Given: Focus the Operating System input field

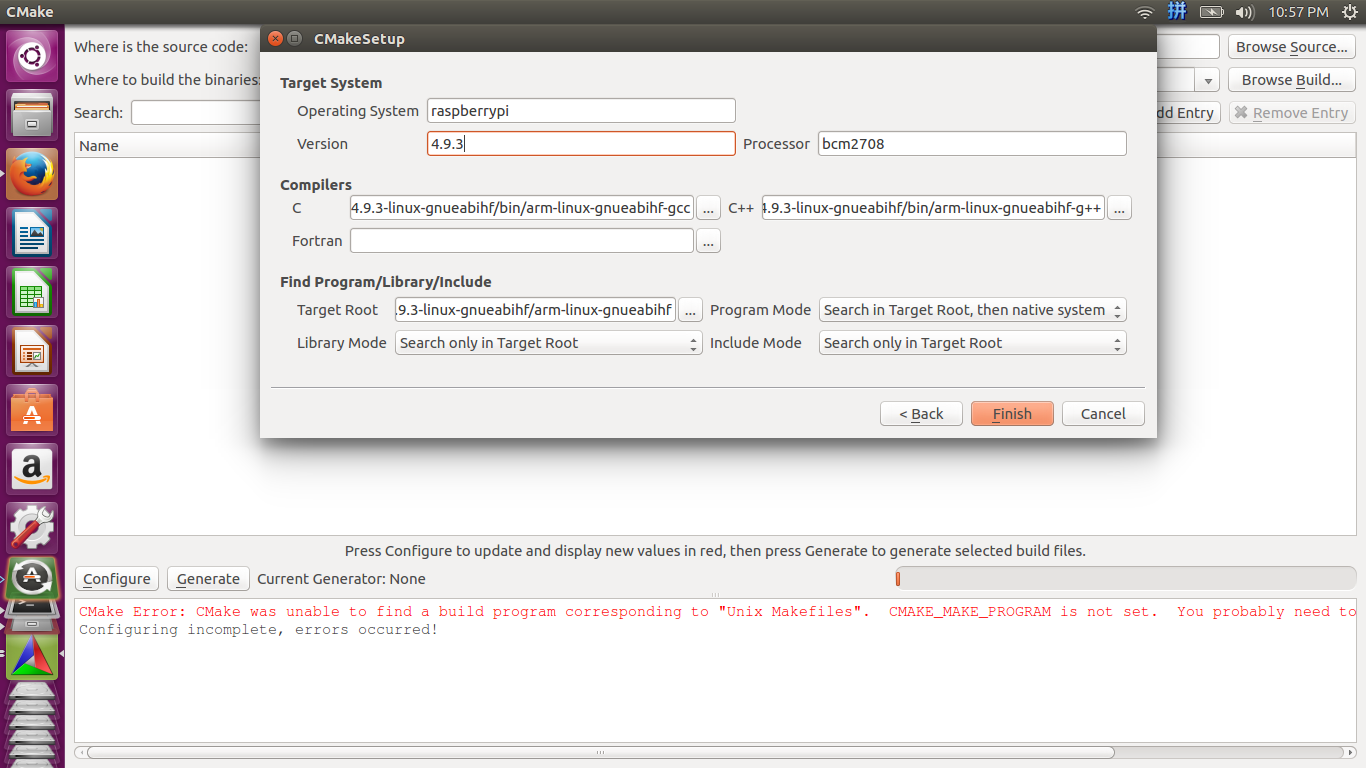Looking at the screenshot, I should [581, 111].
